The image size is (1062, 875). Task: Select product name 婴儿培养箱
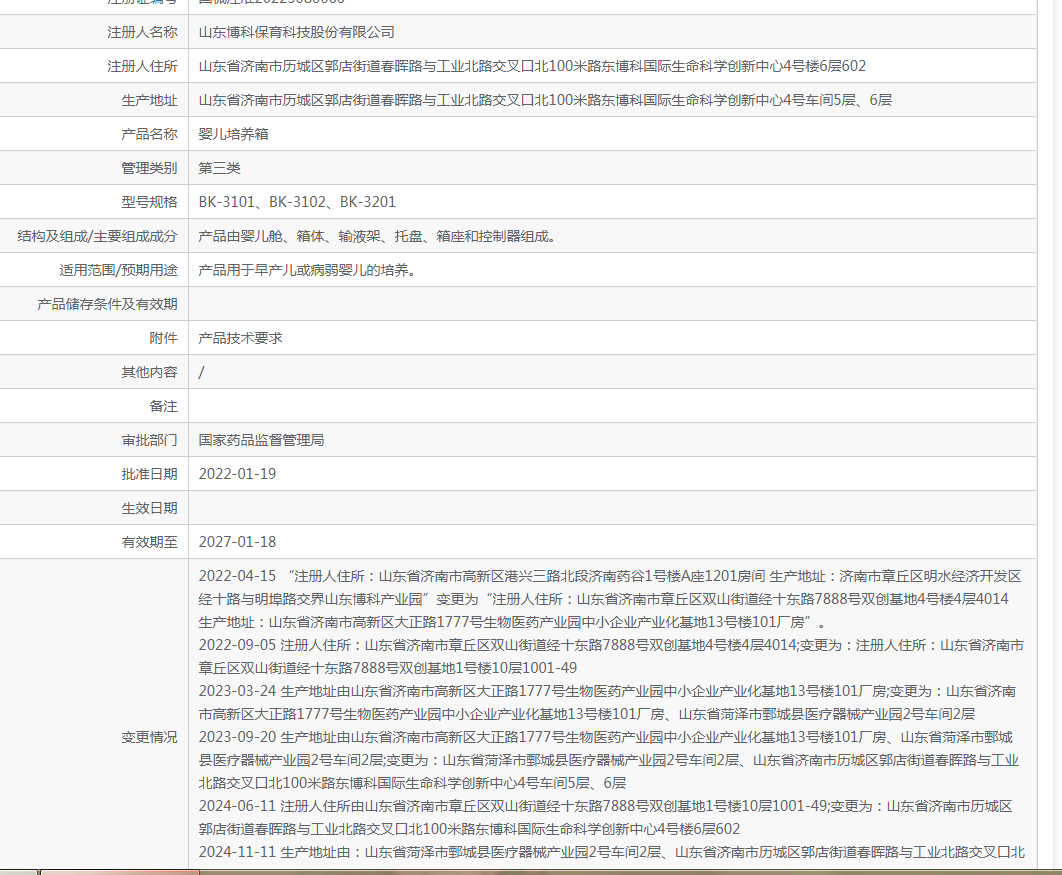click(233, 134)
